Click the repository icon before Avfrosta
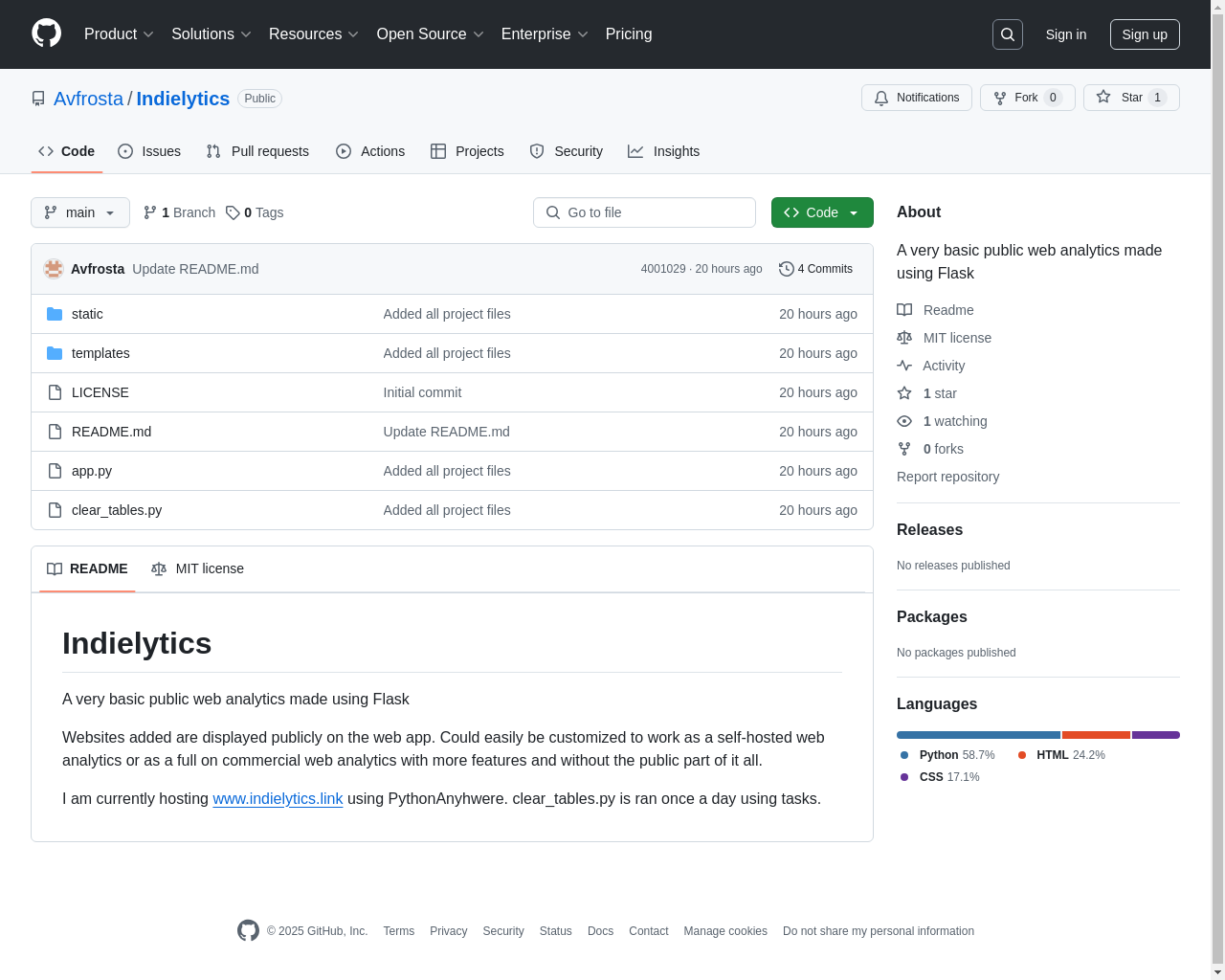The height and width of the screenshot is (980, 1225). pyautogui.click(x=38, y=99)
